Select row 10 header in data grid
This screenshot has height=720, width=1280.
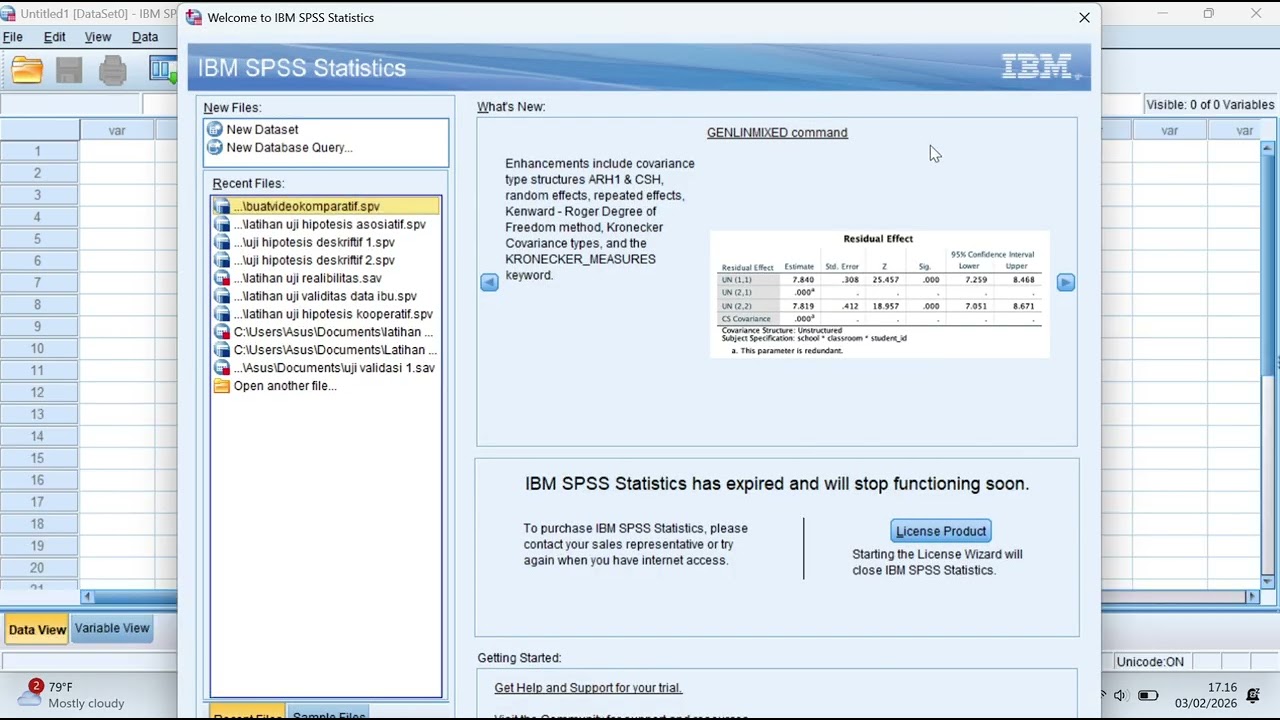(x=39, y=348)
